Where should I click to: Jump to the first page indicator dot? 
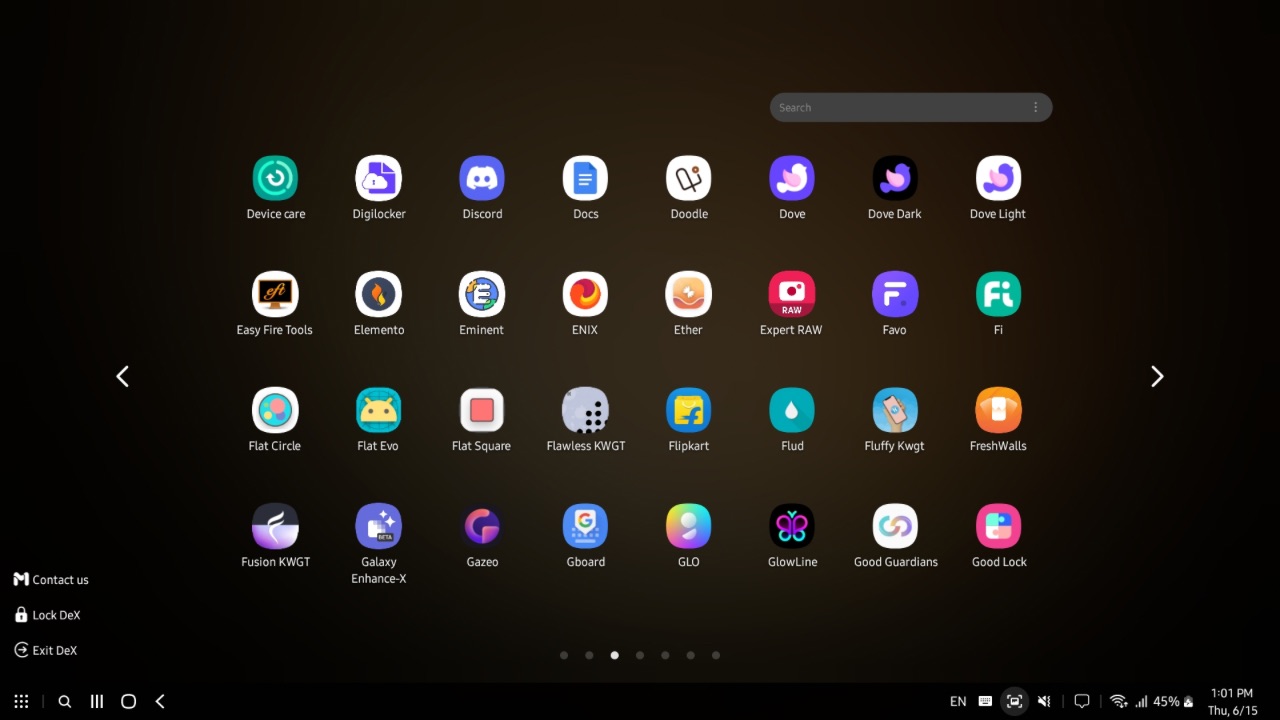564,655
